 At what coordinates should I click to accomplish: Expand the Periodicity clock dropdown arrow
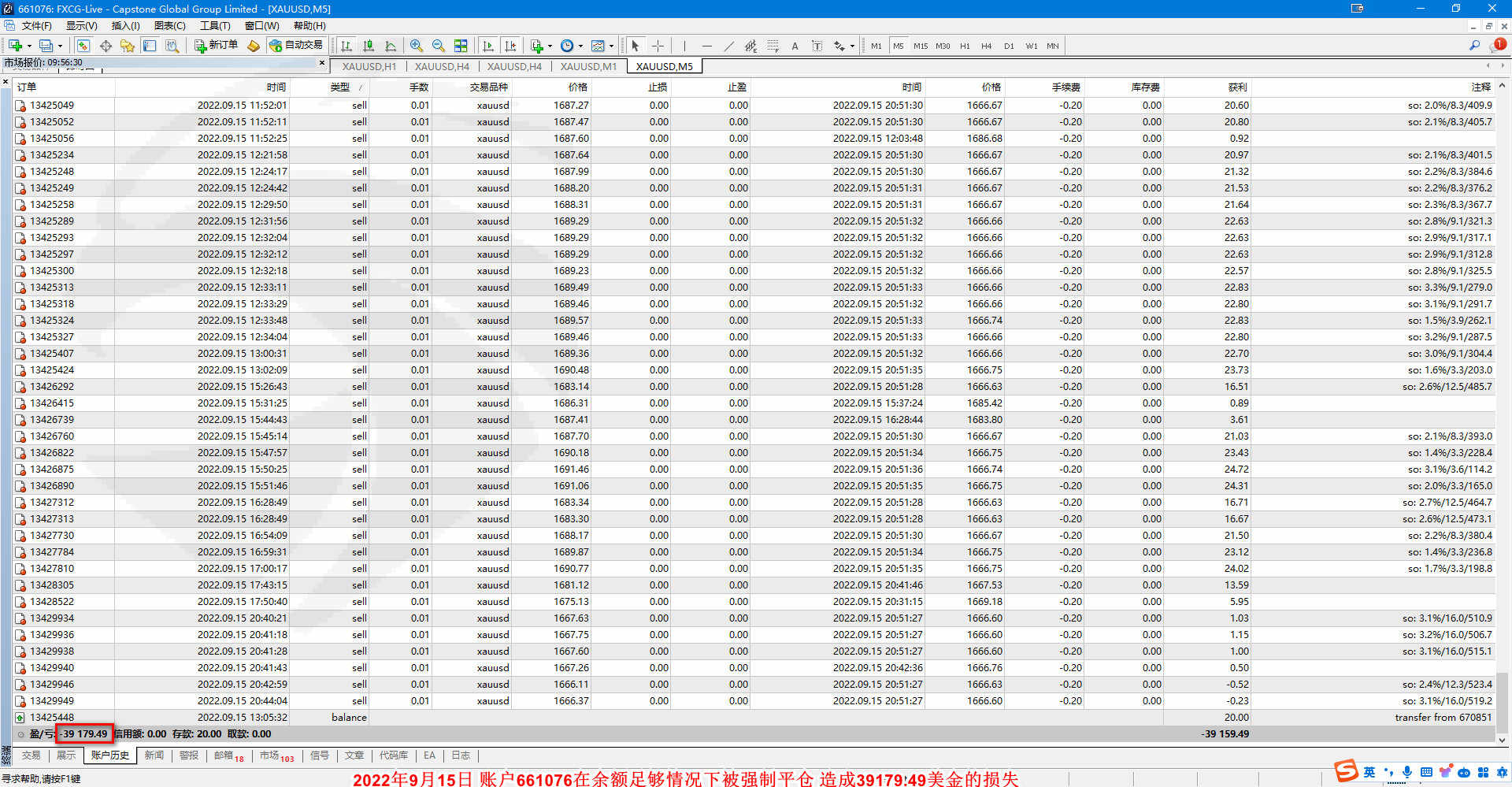click(580, 46)
